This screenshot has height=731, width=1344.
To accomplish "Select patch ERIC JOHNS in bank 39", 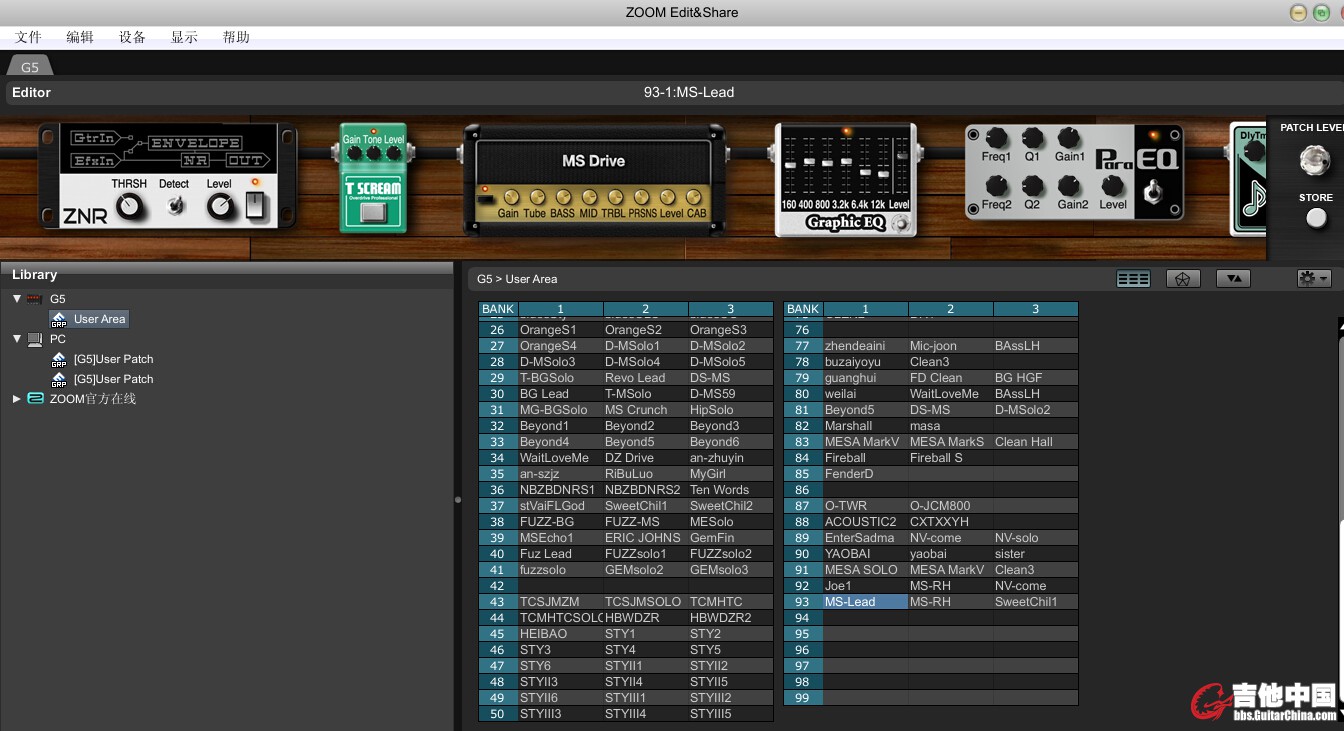I will (645, 537).
